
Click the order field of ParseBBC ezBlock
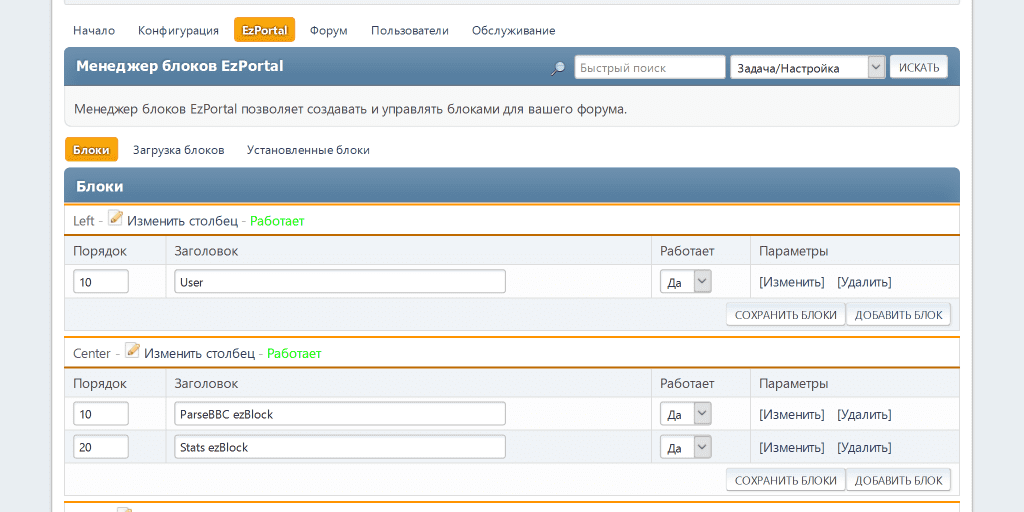[101, 414]
